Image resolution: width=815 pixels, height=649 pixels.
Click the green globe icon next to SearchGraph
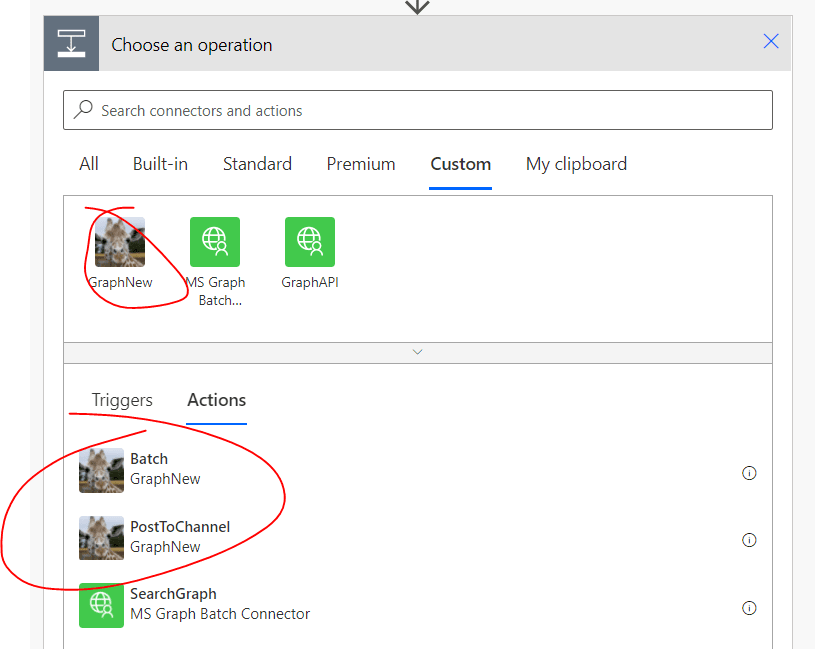click(x=101, y=605)
